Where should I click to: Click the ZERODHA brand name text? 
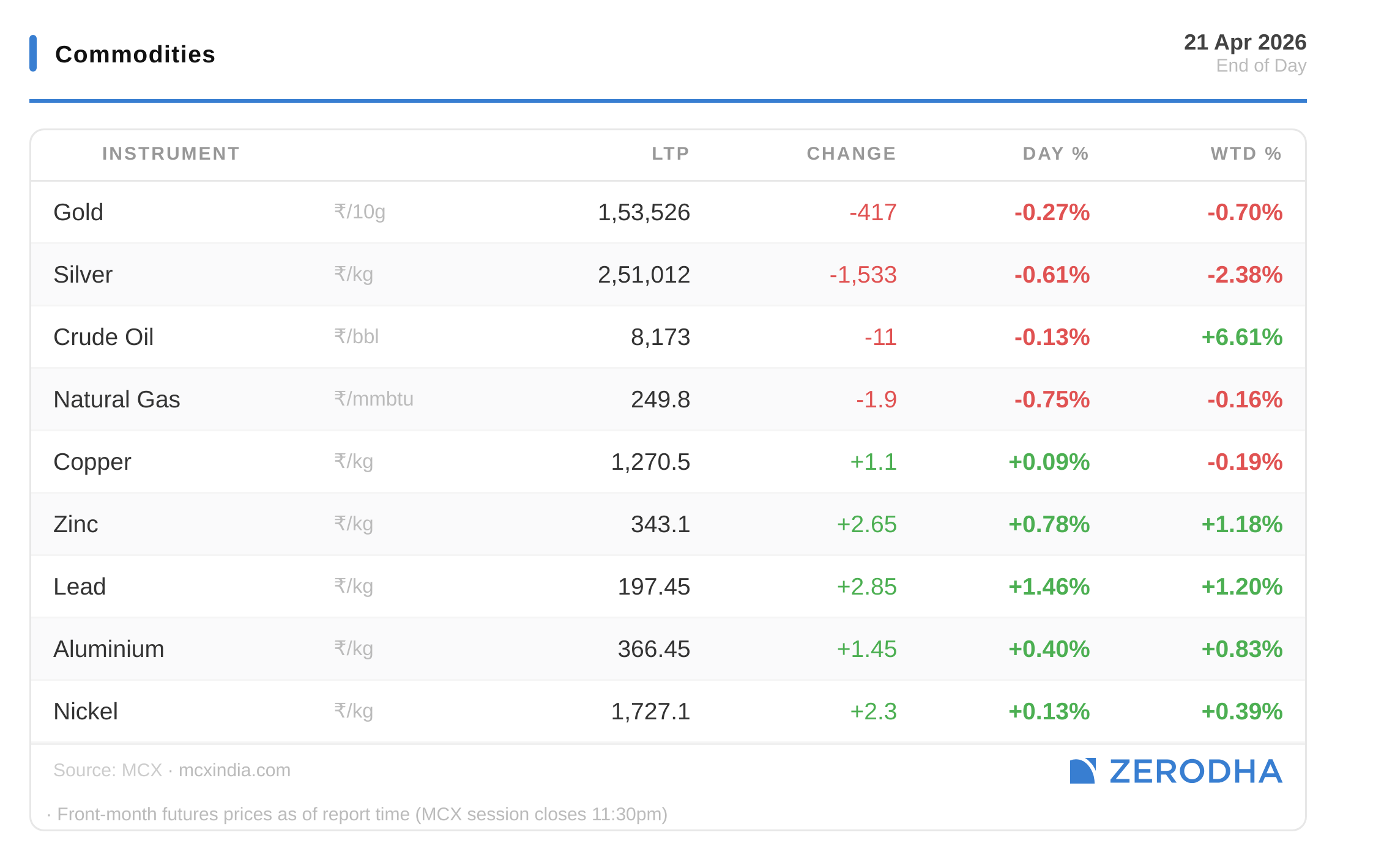point(1196,771)
